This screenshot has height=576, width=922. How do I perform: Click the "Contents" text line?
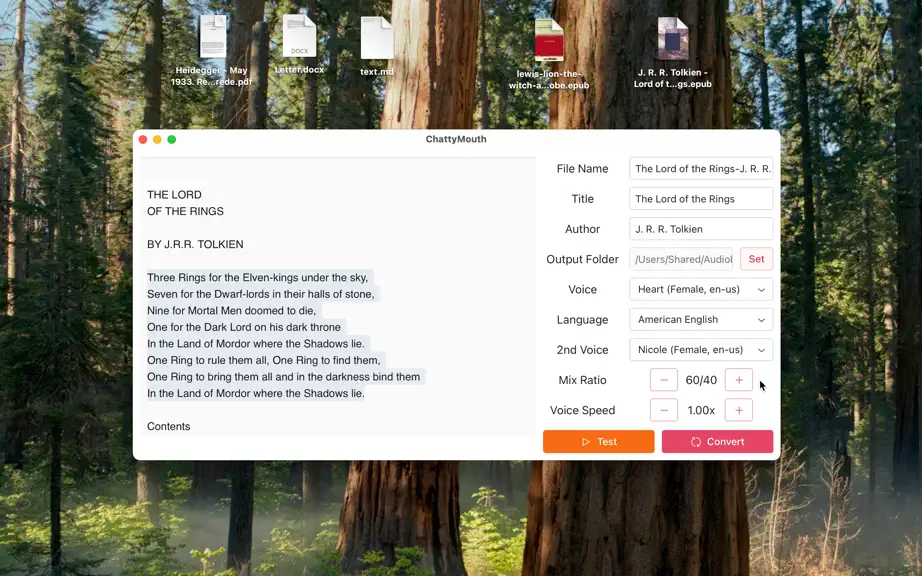click(x=169, y=427)
